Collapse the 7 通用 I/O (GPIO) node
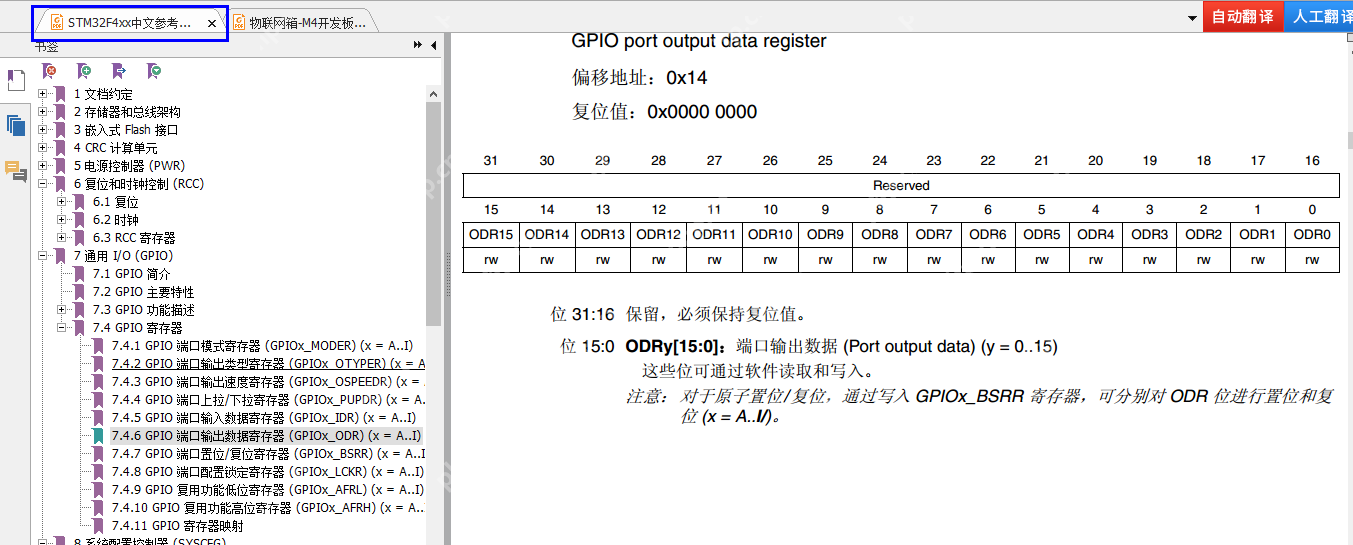 [43, 256]
